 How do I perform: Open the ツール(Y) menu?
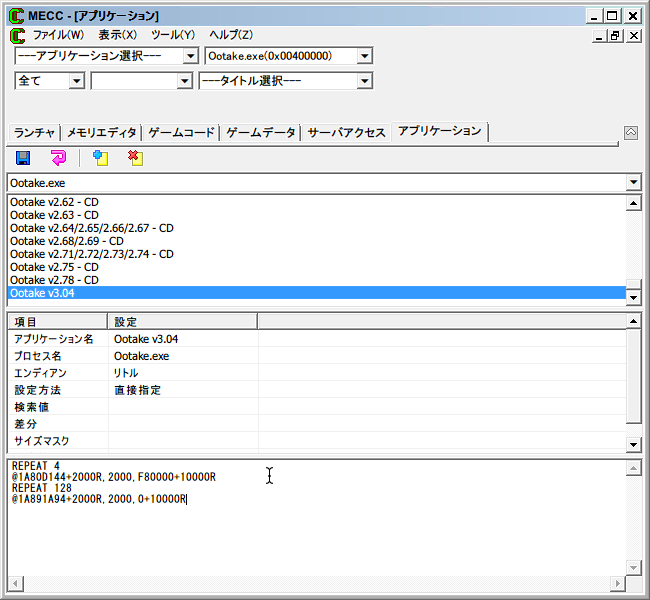[173, 35]
